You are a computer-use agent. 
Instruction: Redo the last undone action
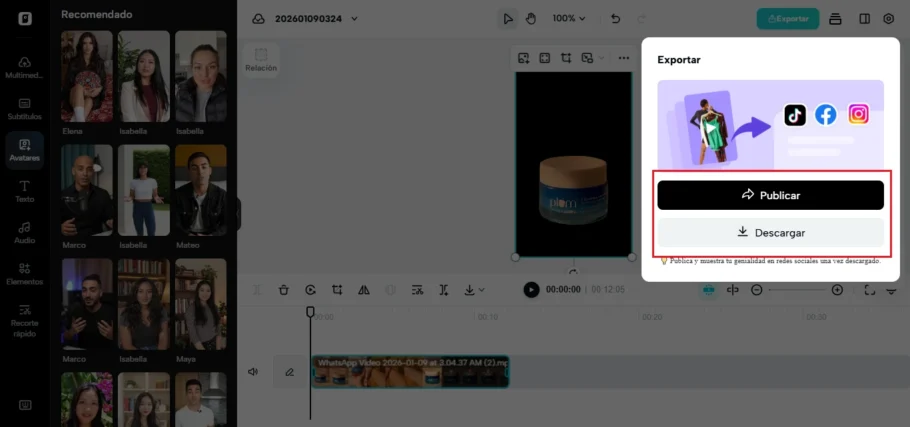[641, 19]
